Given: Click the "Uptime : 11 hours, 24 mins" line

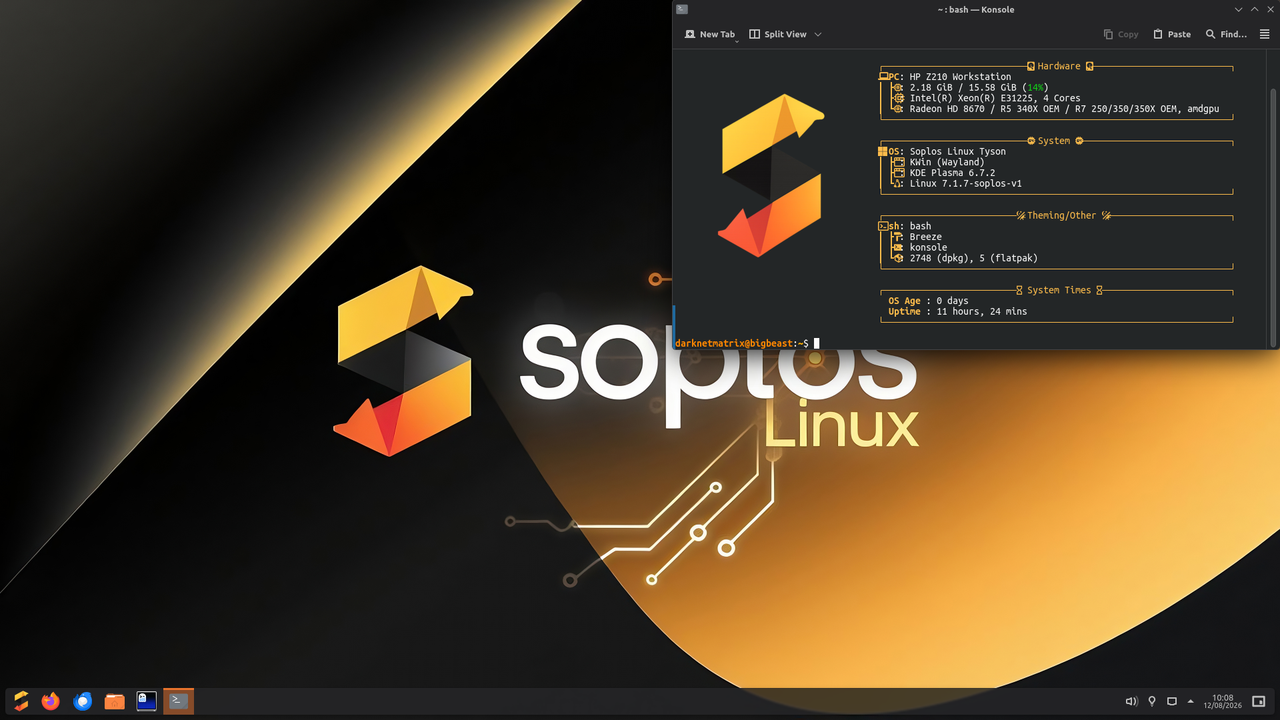Looking at the screenshot, I should (x=958, y=312).
